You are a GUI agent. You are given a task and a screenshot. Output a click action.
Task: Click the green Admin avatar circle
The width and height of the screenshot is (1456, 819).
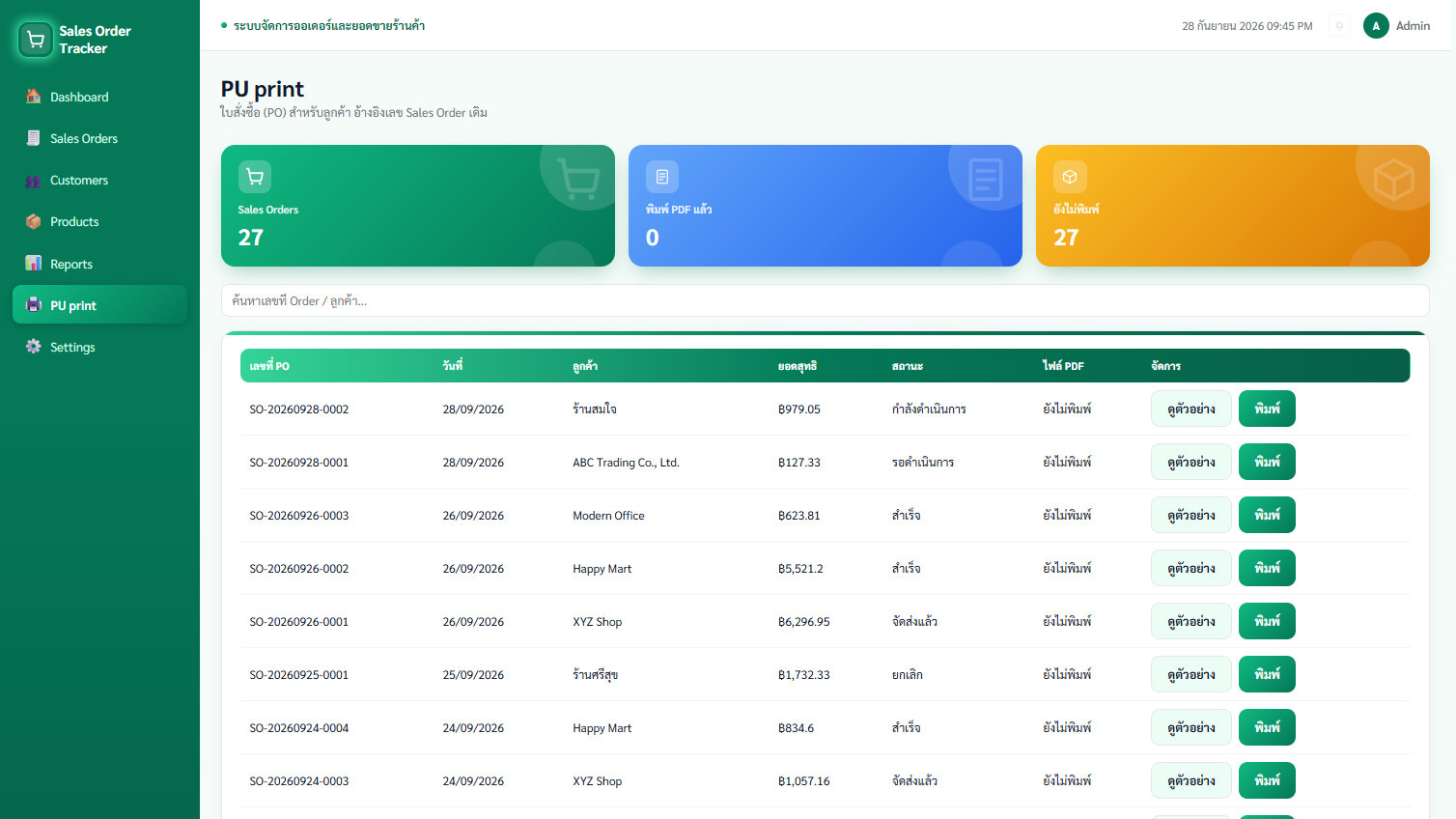[x=1376, y=26]
